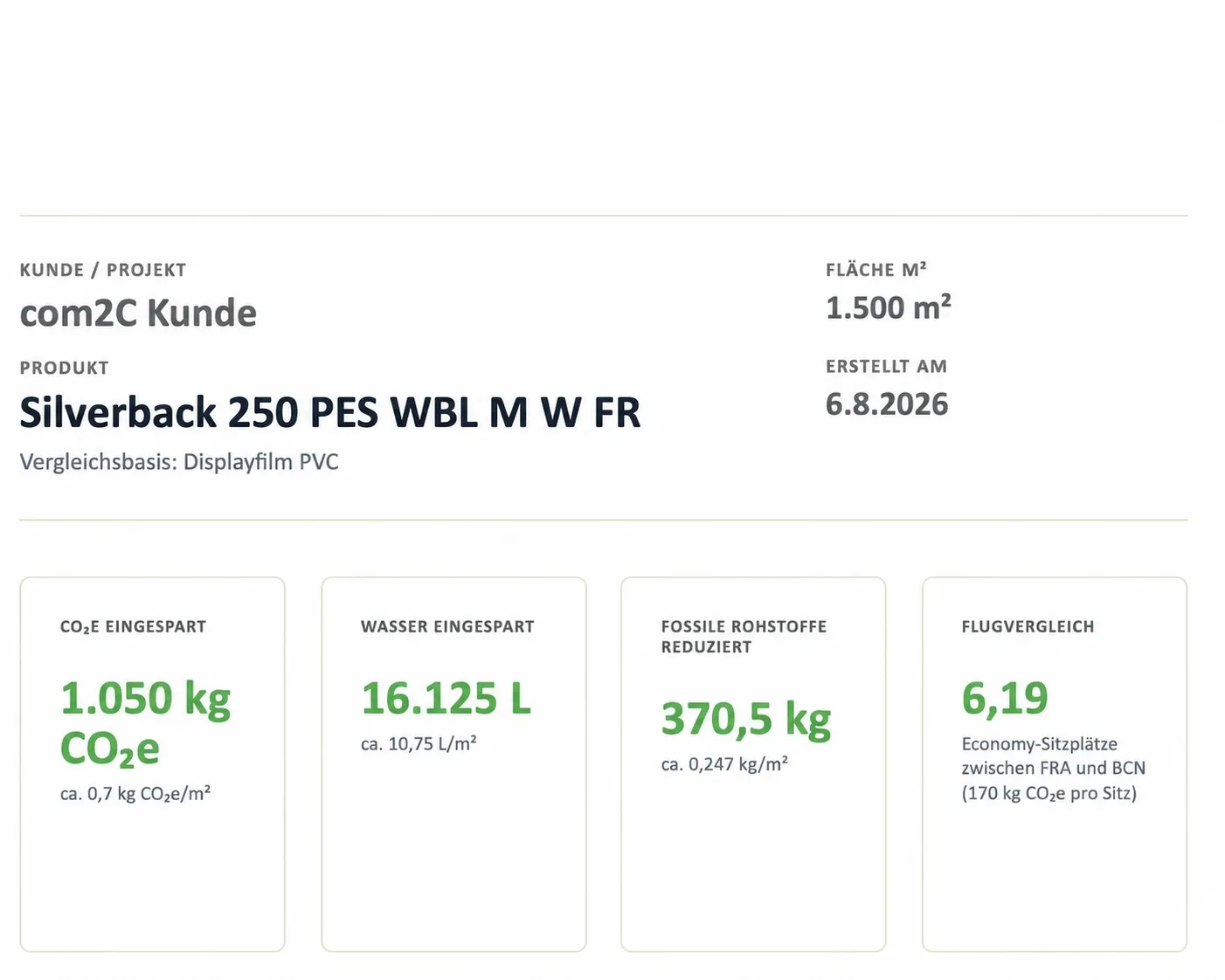Select the 'com2C Kunde' customer name
1225x980 pixels.
(138, 314)
